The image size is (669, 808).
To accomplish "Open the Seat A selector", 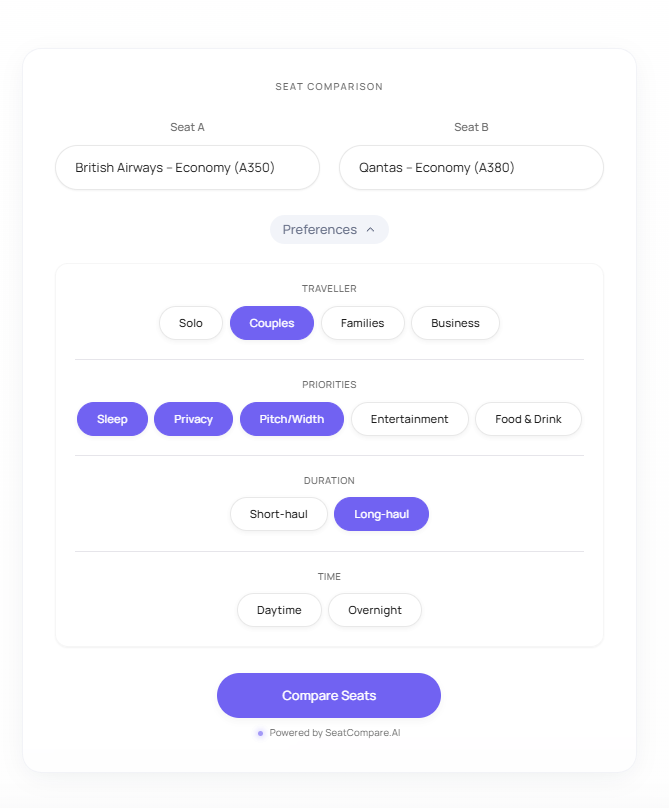I will [x=187, y=167].
